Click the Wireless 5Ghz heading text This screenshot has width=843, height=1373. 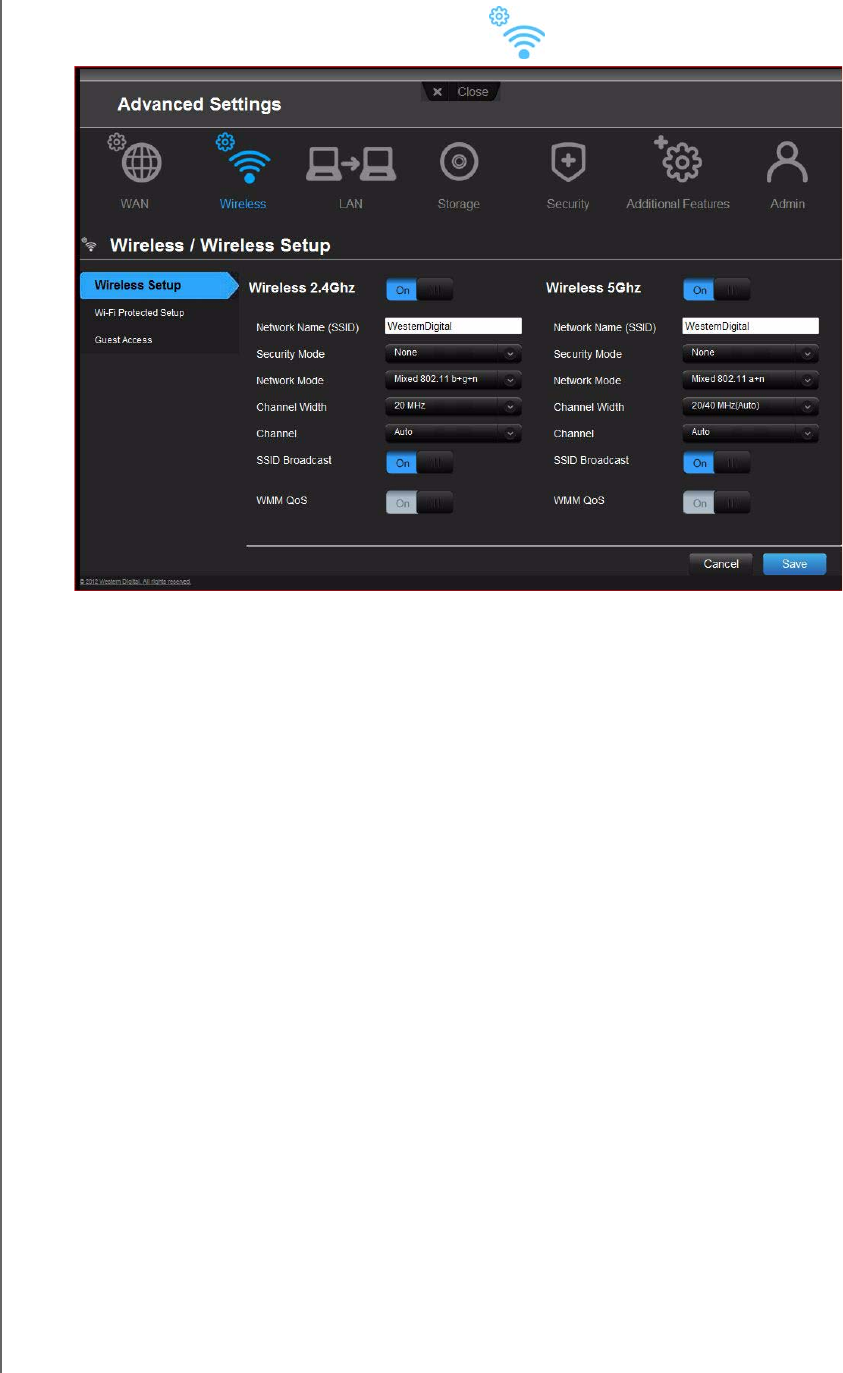coord(593,288)
